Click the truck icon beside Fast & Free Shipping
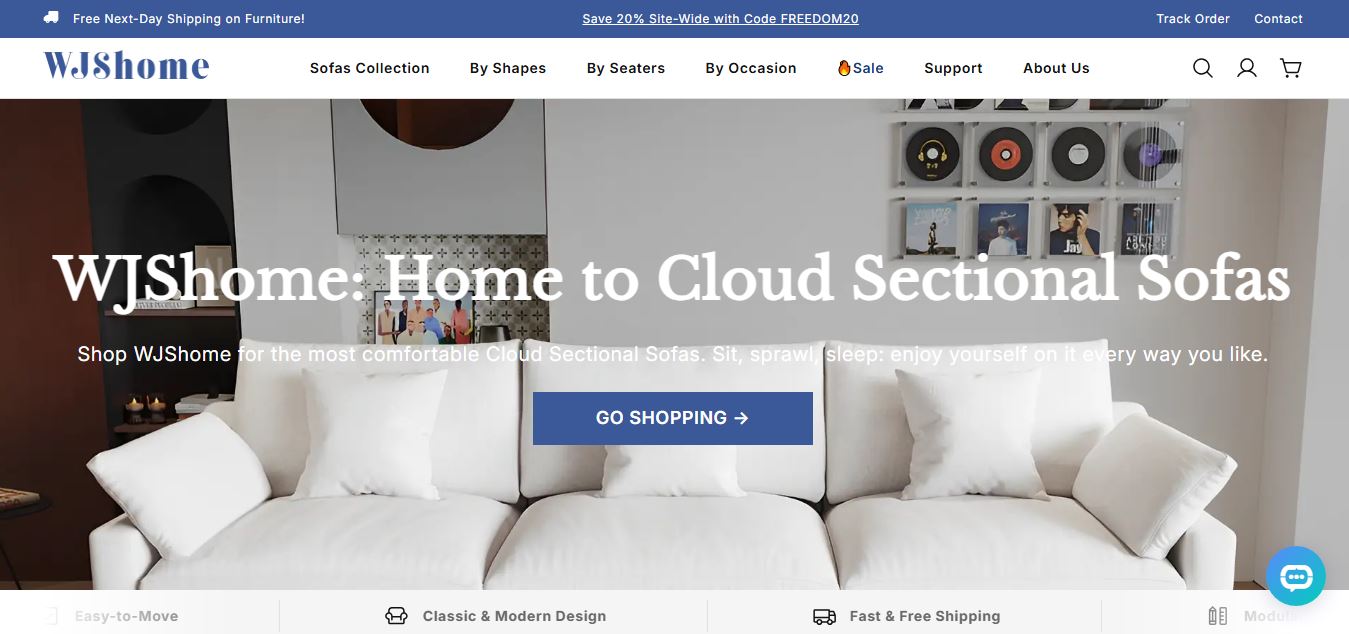 (824, 616)
